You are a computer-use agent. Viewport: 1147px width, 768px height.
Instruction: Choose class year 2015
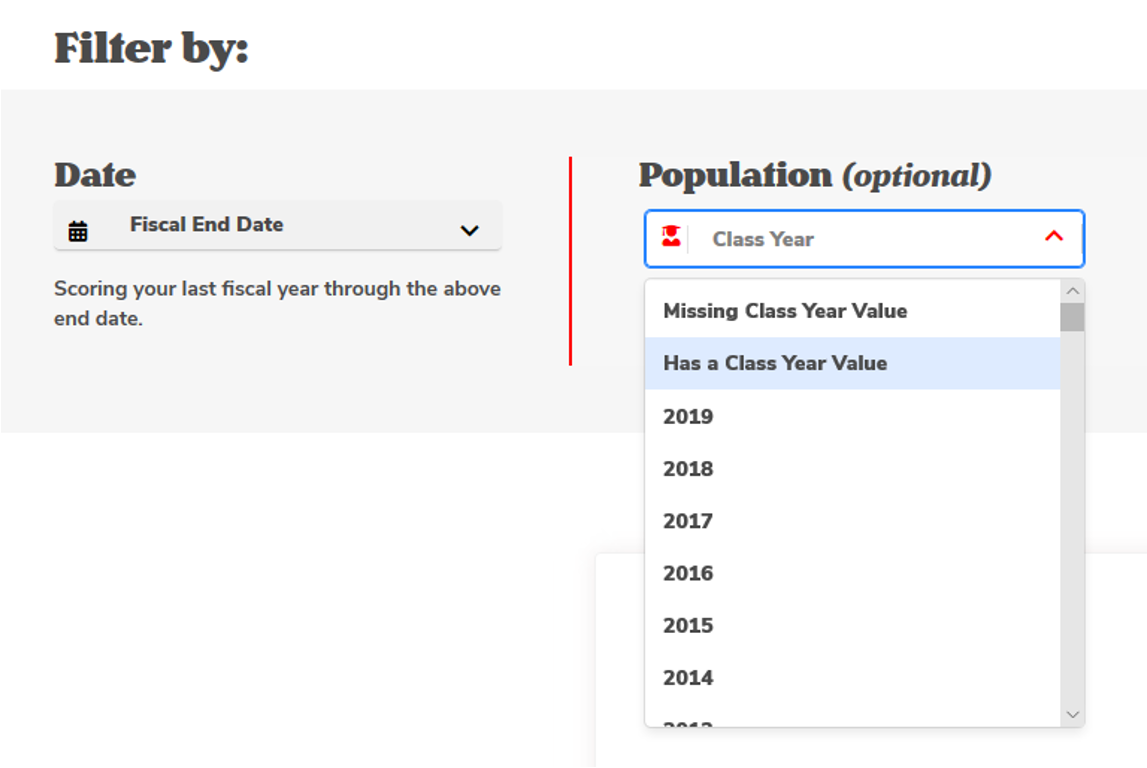tap(688, 625)
